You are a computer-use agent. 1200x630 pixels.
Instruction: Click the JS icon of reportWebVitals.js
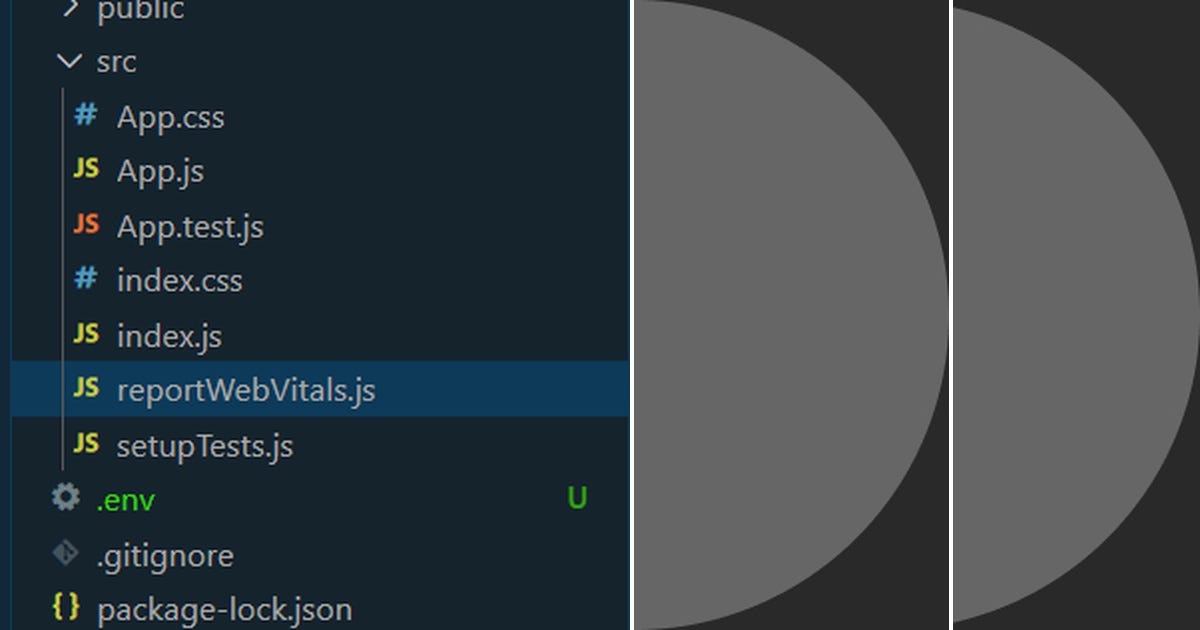click(x=85, y=389)
